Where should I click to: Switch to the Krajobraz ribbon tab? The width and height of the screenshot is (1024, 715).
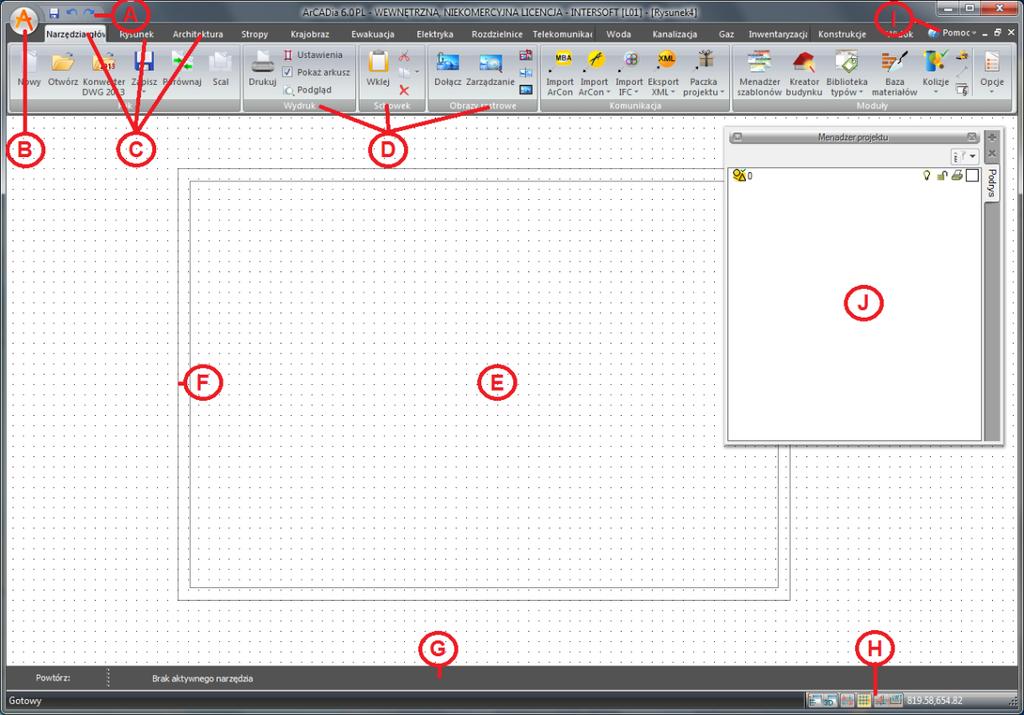(310, 34)
